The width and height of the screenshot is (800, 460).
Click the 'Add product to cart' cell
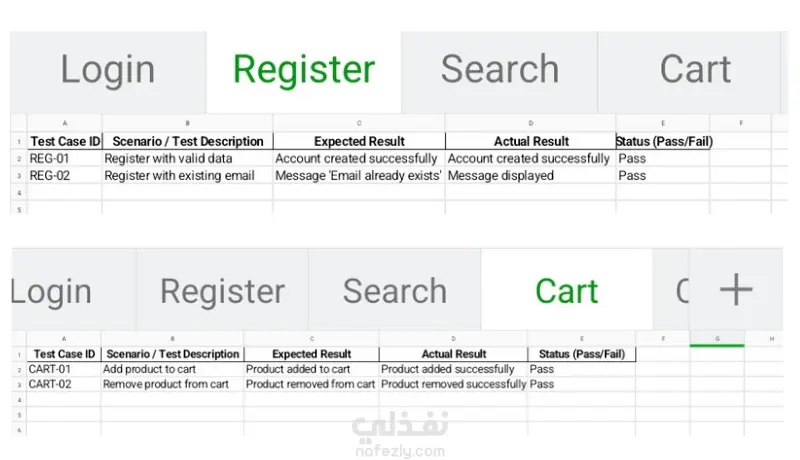(x=171, y=370)
